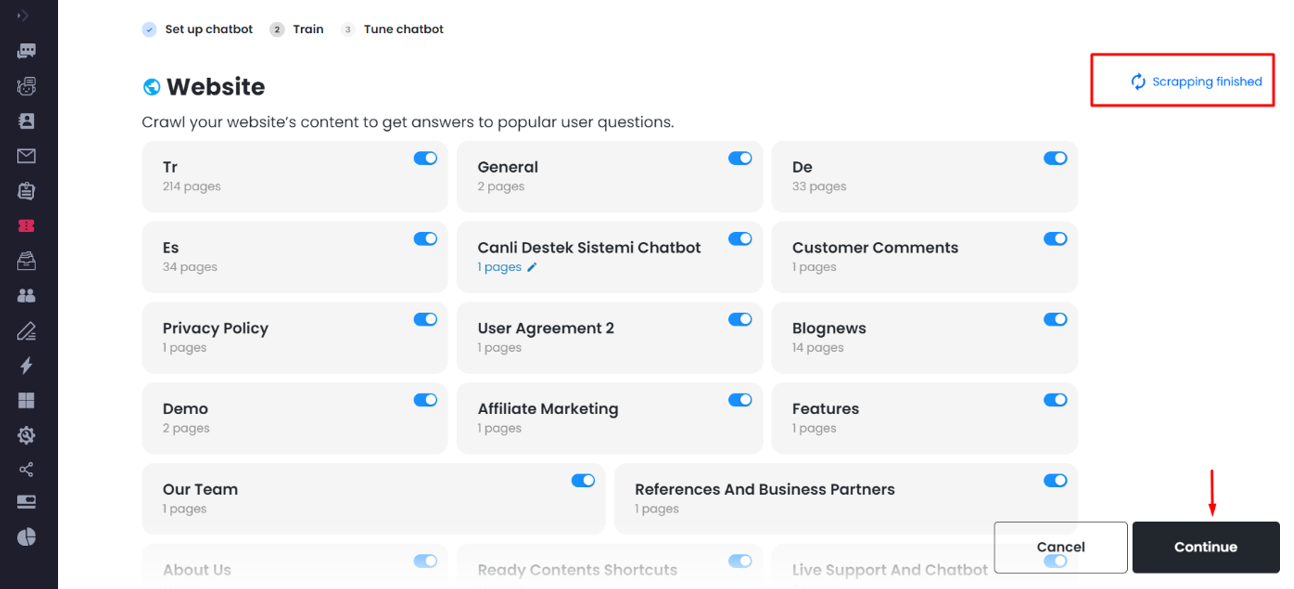Open the settings gear sidebar icon
The image size is (1294, 589).
(x=27, y=435)
